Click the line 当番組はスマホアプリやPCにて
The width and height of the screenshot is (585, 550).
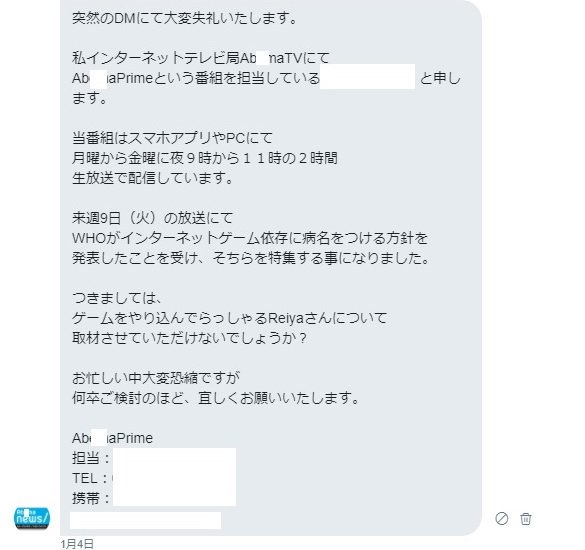tap(172, 138)
